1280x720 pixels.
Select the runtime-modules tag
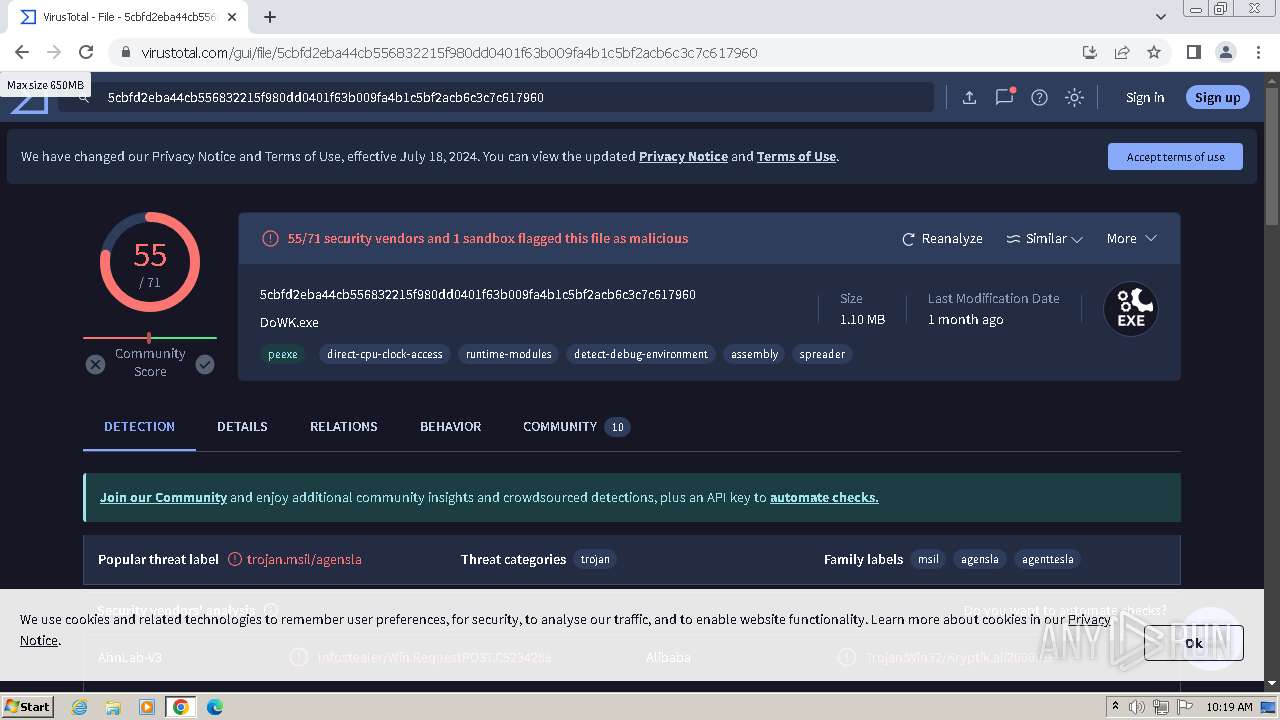(509, 354)
